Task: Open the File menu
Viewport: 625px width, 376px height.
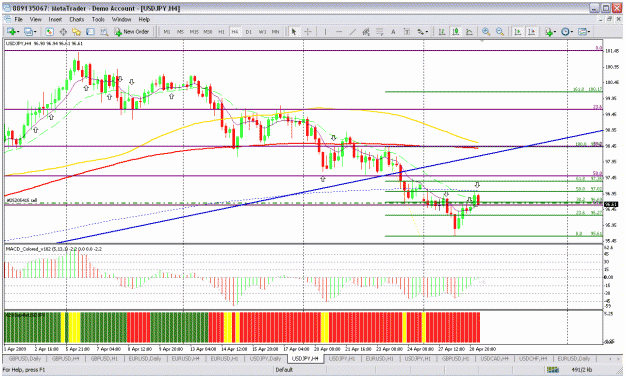Action: point(19,19)
